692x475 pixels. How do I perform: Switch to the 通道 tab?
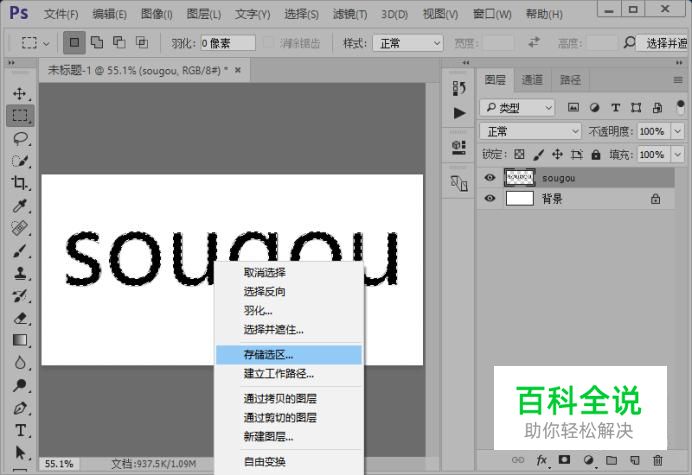(x=532, y=80)
